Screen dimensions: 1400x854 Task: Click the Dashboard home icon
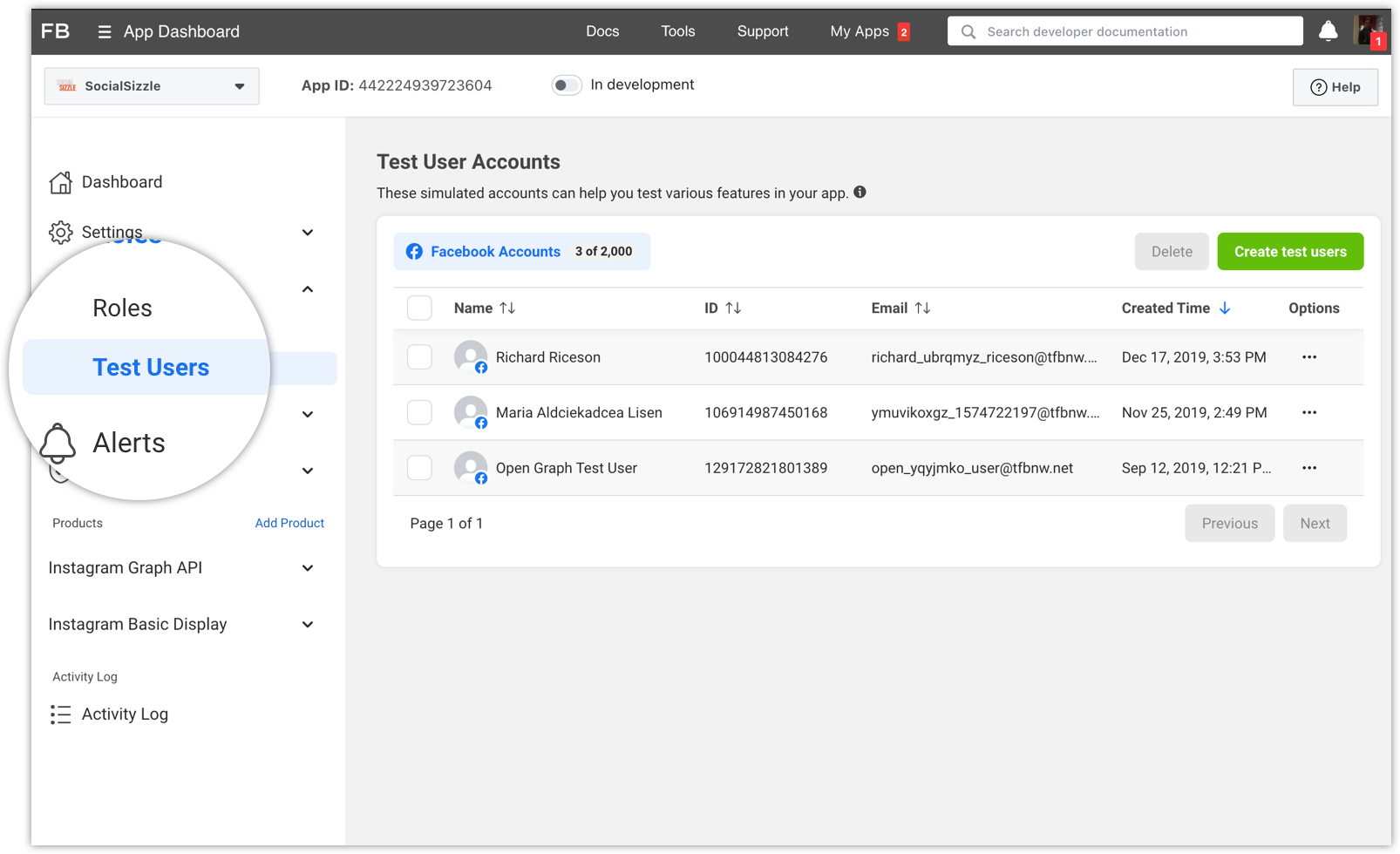point(60,182)
